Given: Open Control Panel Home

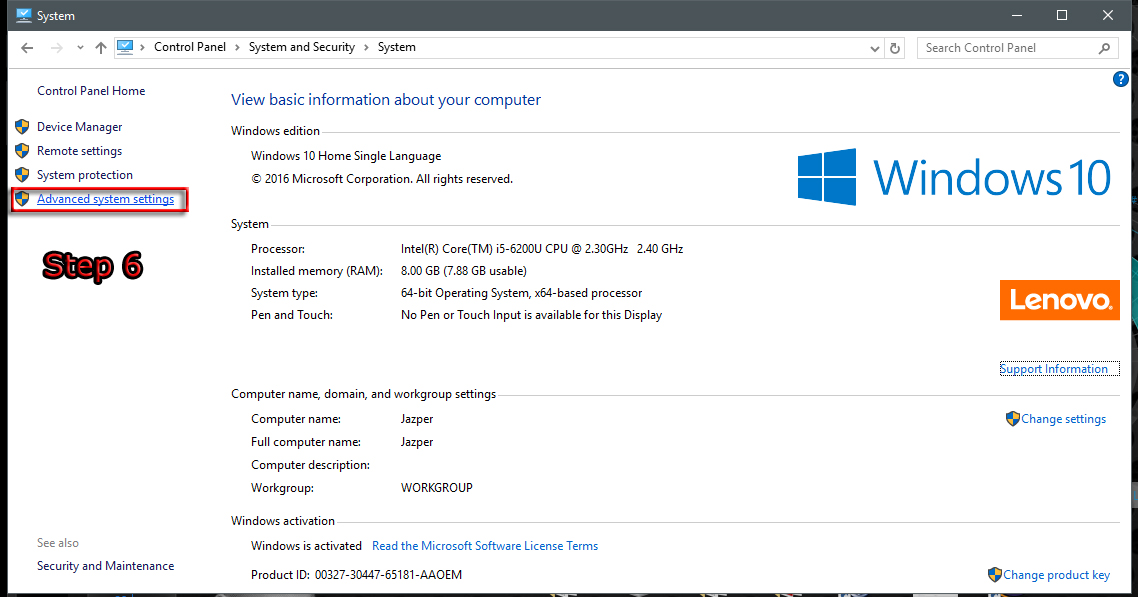Looking at the screenshot, I should 91,91.
